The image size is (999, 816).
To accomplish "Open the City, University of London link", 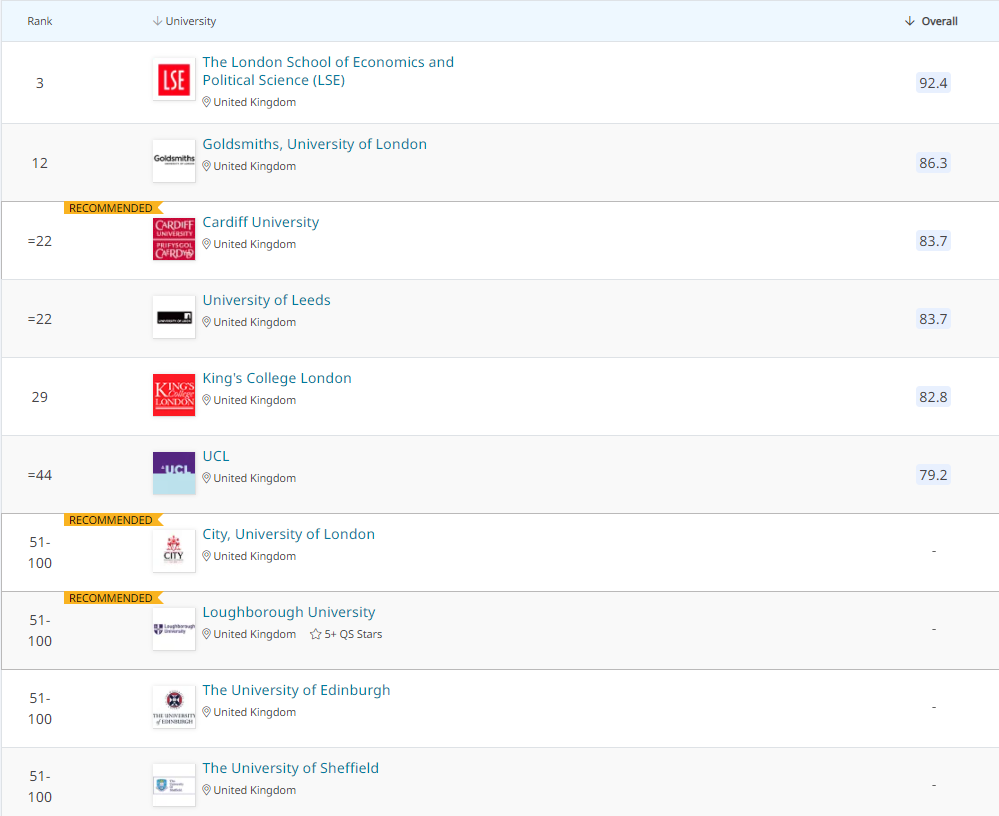I will [289, 534].
